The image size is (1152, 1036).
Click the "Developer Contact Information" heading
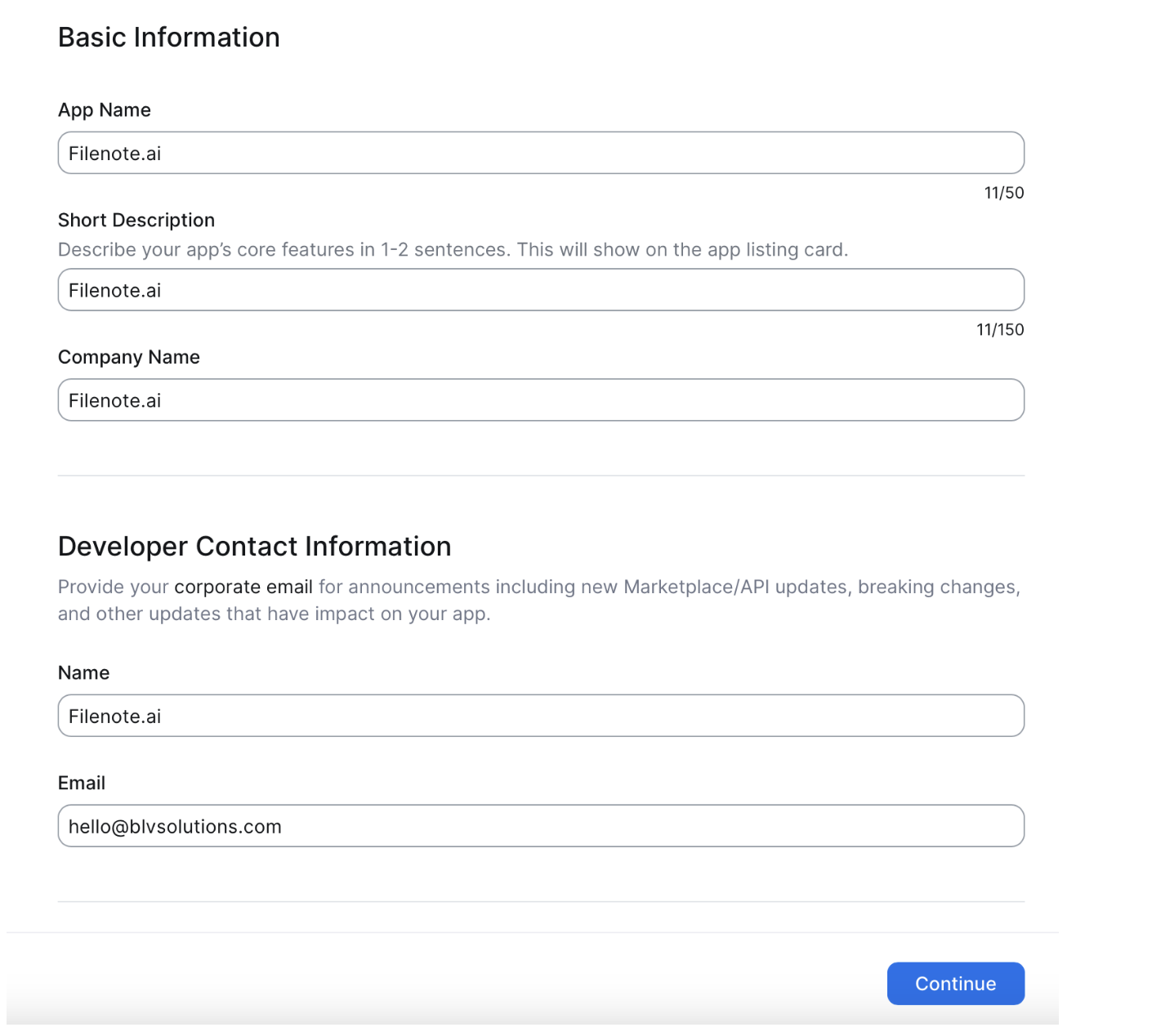(254, 547)
